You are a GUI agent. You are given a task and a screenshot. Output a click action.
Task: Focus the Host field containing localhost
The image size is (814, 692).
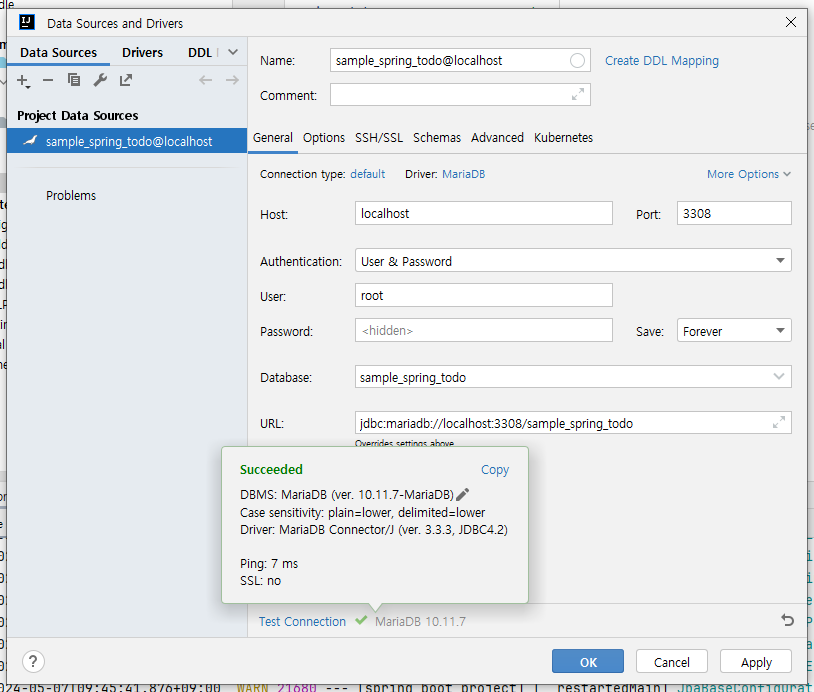pos(484,213)
